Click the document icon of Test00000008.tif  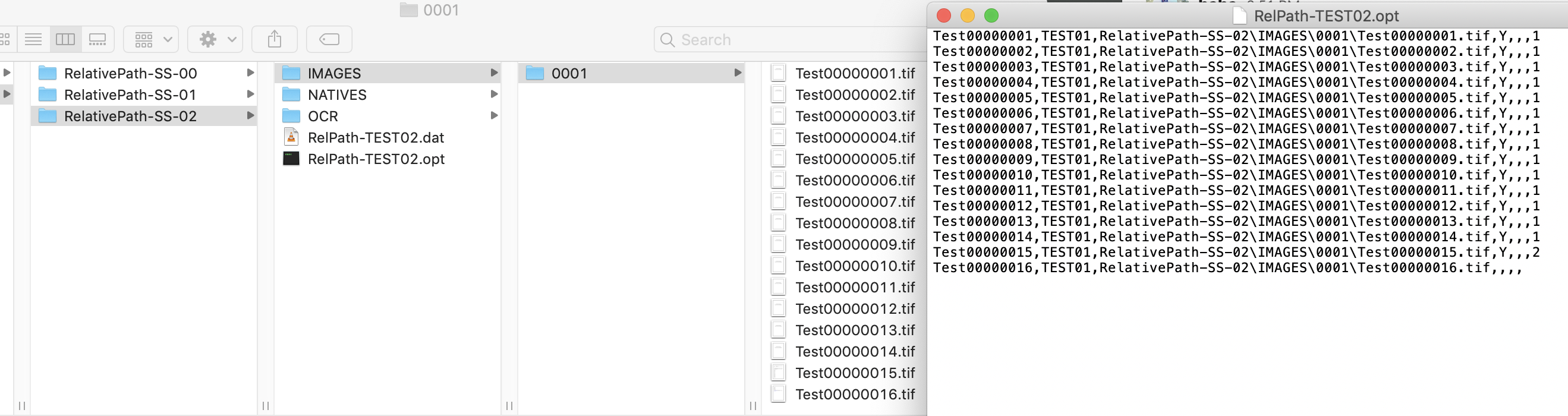(x=778, y=223)
